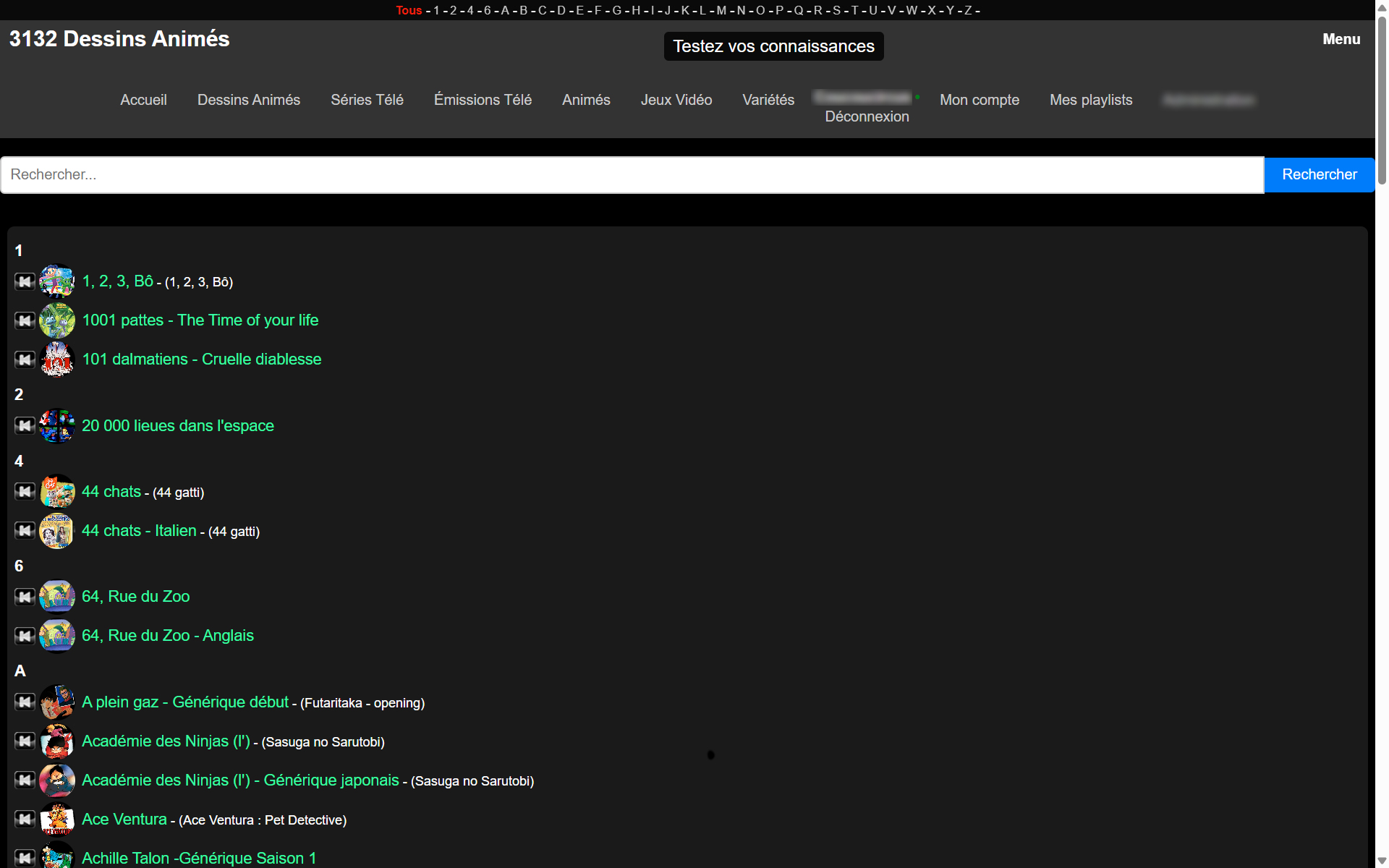1389x868 pixels.
Task: Open the 1001 pattes - The Time of your life link
Action: click(x=200, y=320)
